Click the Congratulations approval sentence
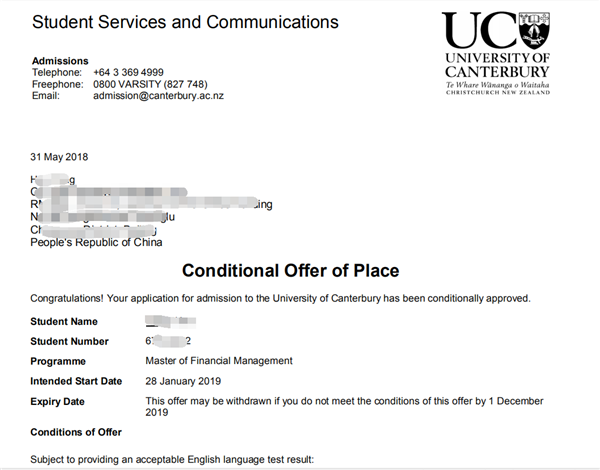Image resolution: width=600 pixels, height=470 pixels. coord(280,298)
